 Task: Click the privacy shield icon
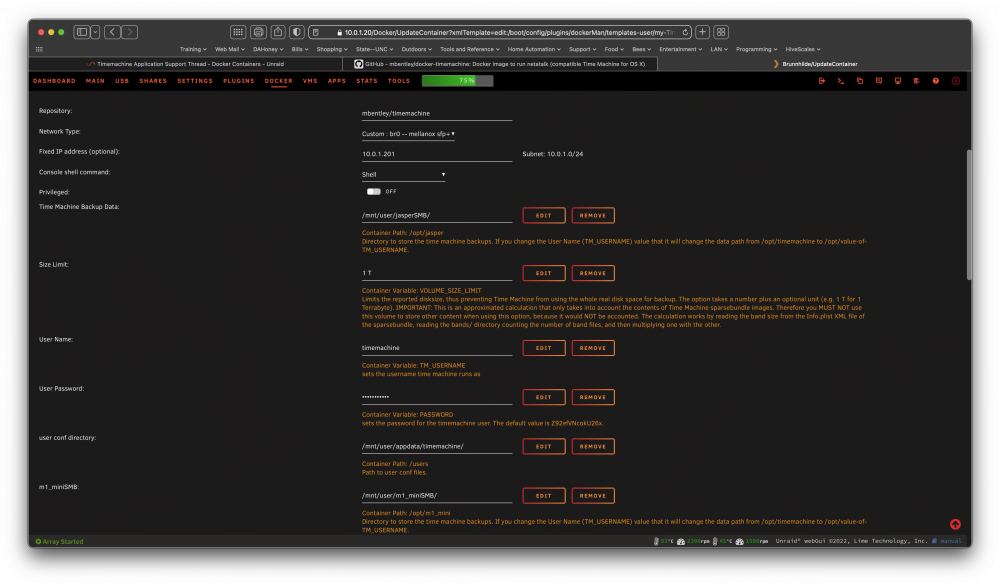tap(297, 32)
